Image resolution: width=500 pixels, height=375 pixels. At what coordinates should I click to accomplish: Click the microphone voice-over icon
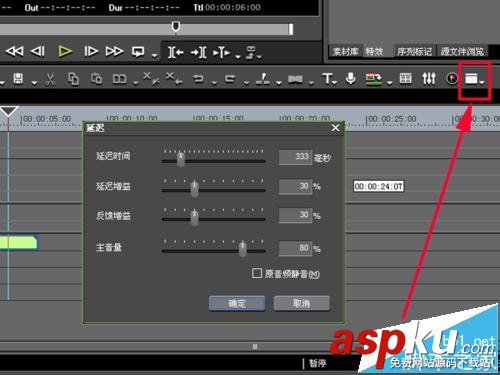[x=351, y=79]
